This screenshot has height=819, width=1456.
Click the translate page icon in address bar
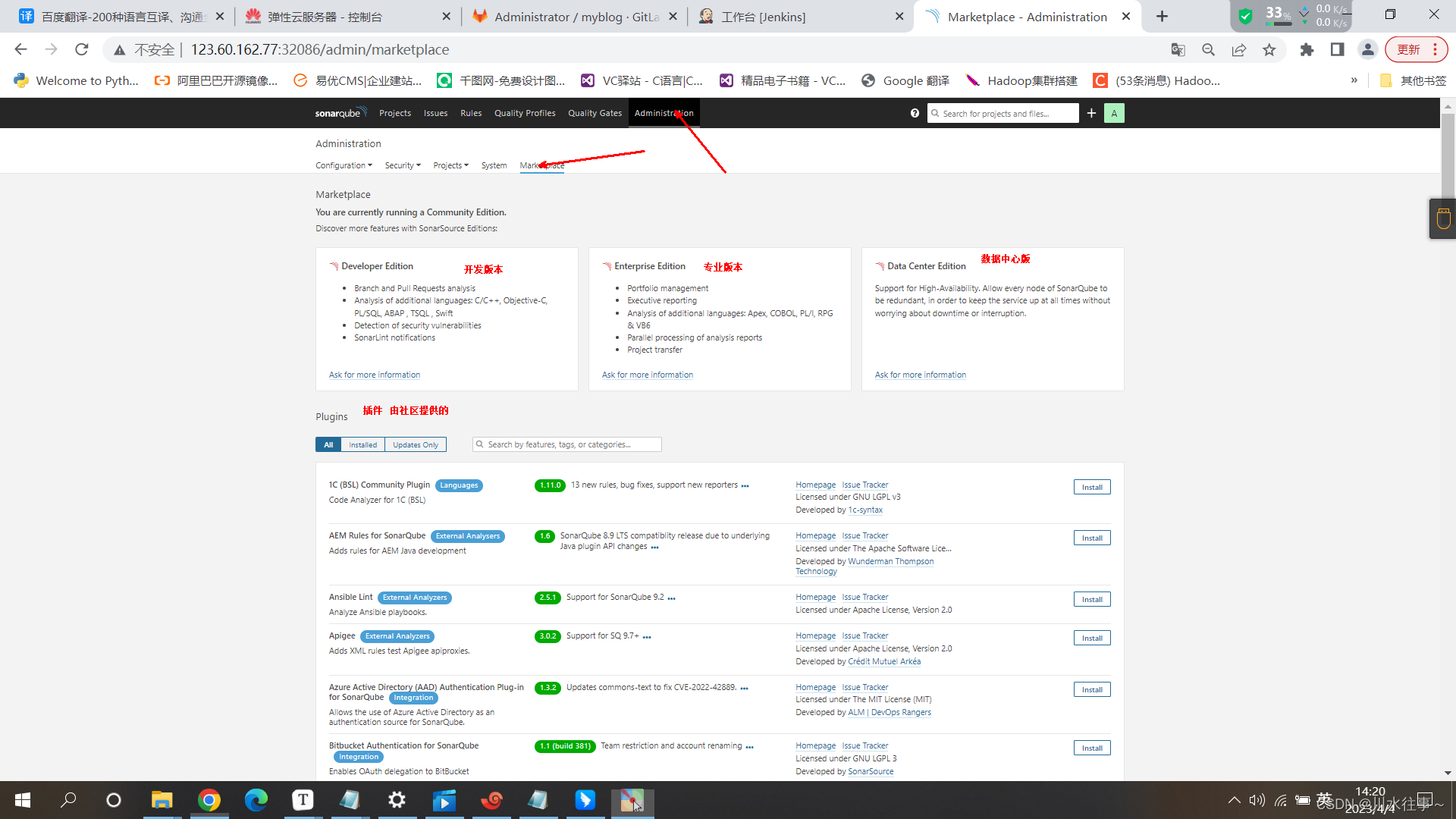click(1178, 50)
